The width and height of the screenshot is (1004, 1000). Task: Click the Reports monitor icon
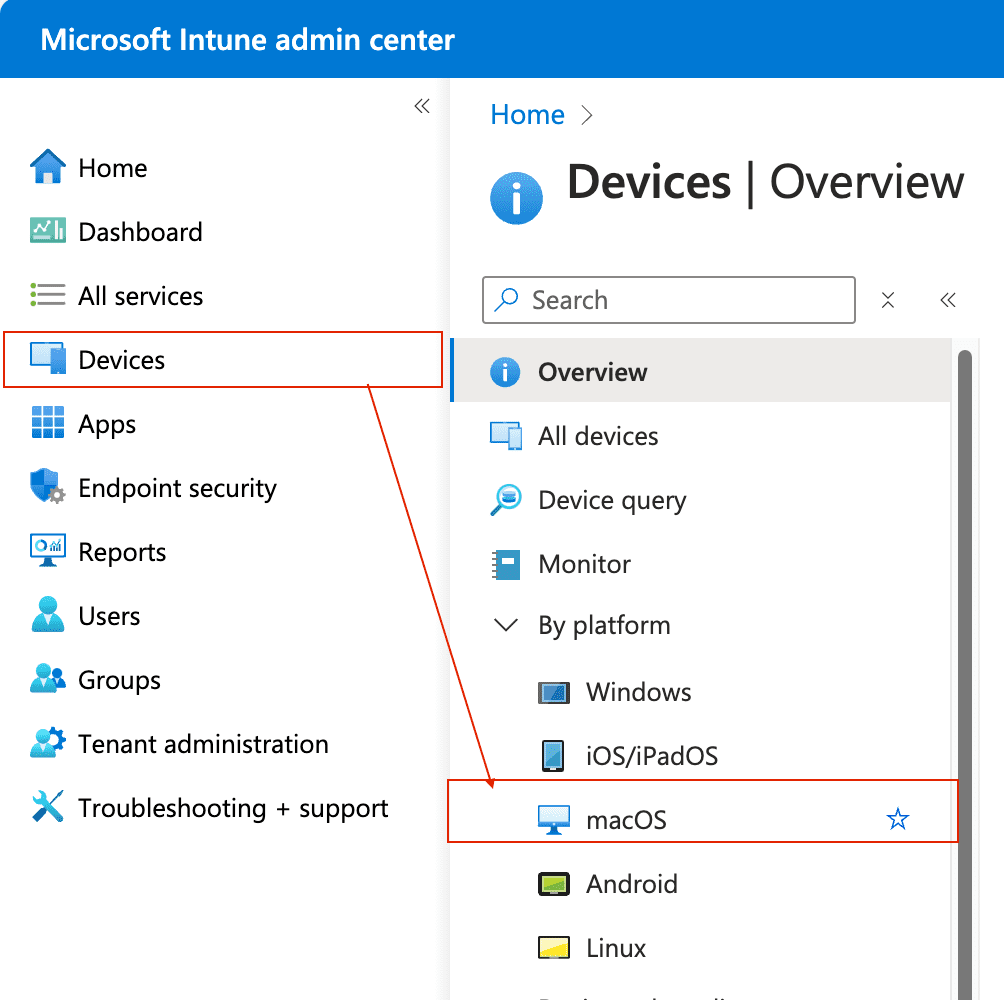click(47, 551)
